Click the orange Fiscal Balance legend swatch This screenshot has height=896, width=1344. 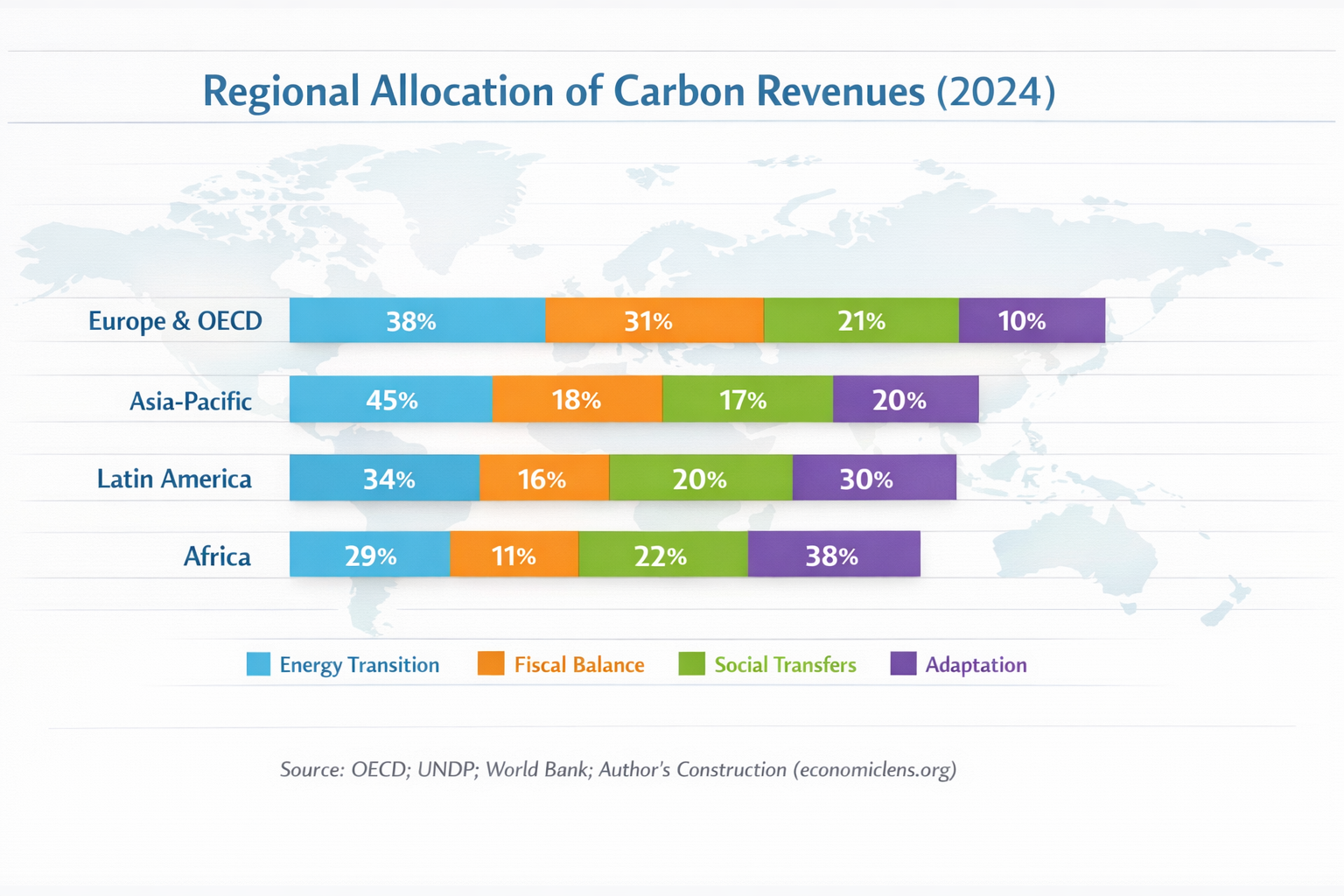(489, 664)
